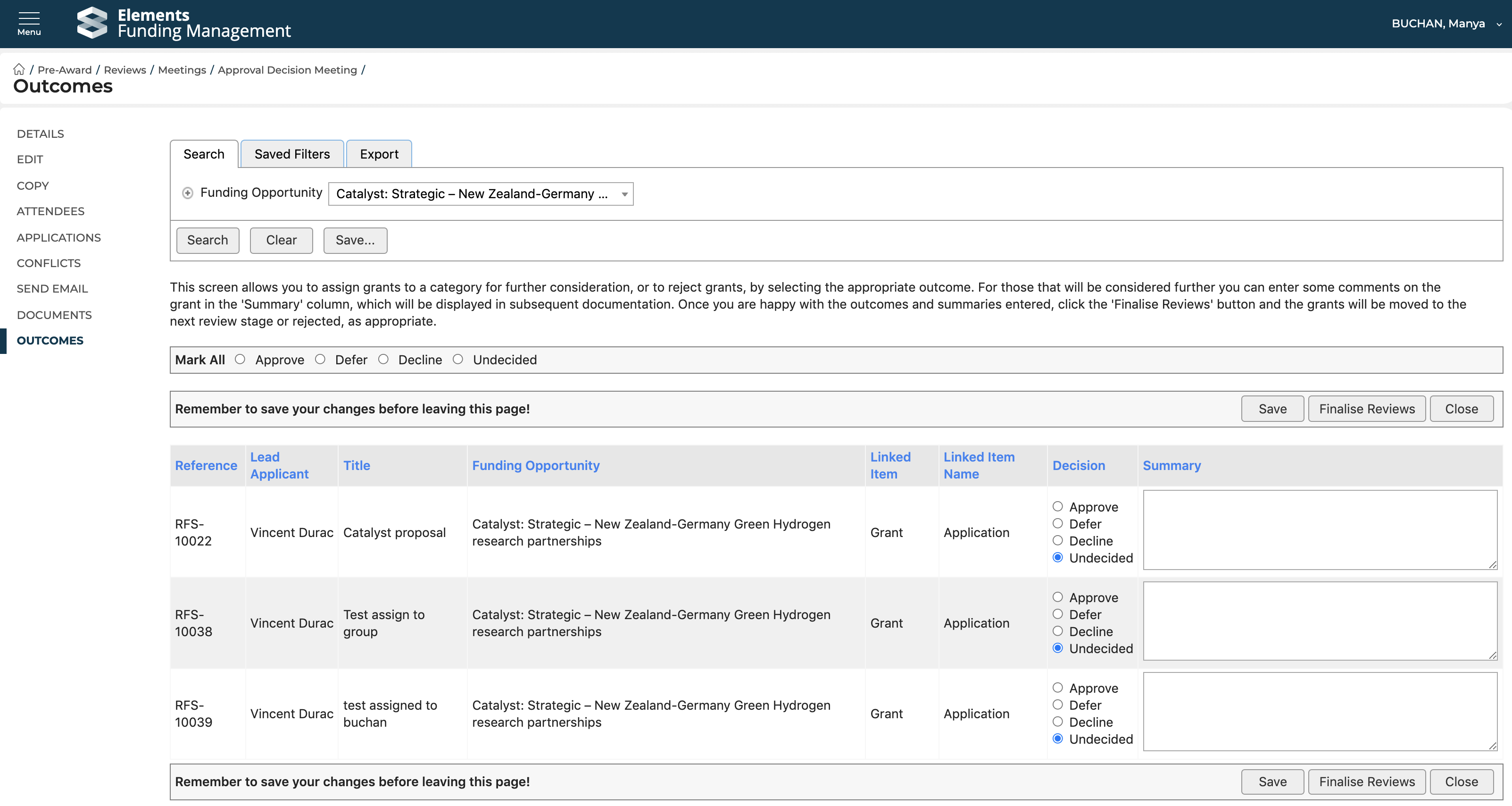Select Approve in Mark All row

point(240,359)
